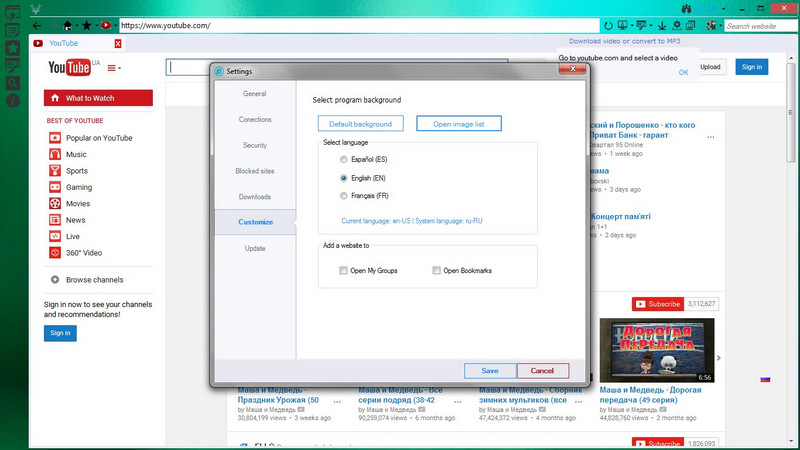Click the page vertical scrollbar
Viewport: 800px width, 450px height.
click(790, 113)
